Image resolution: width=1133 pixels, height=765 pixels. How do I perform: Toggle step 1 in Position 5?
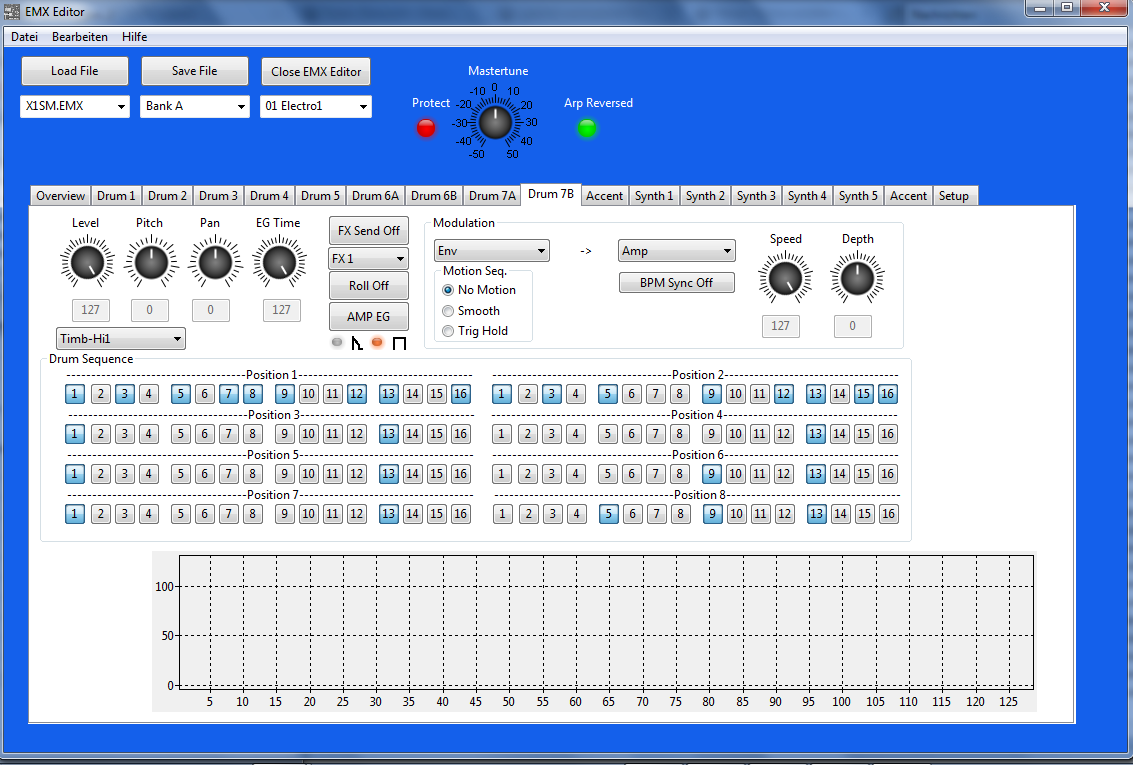click(x=74, y=474)
